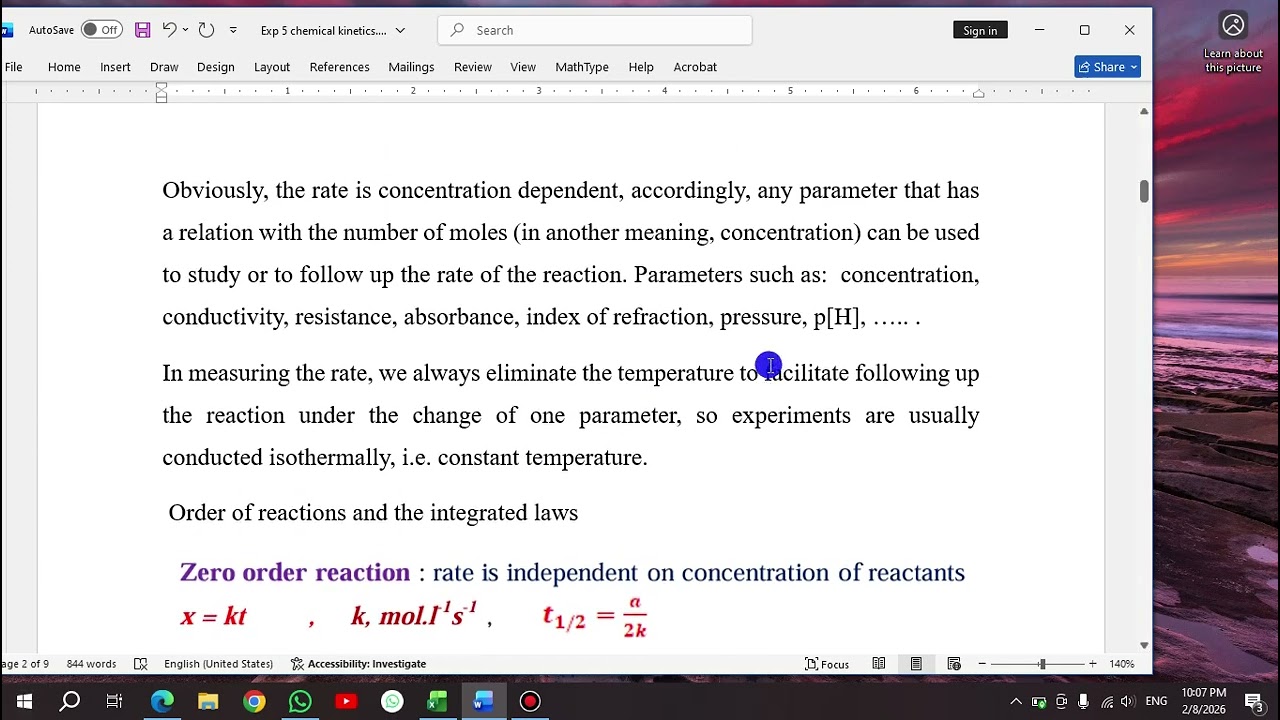The width and height of the screenshot is (1280, 720).
Task: Click the vertical scrollbar thumb
Action: click(1144, 191)
